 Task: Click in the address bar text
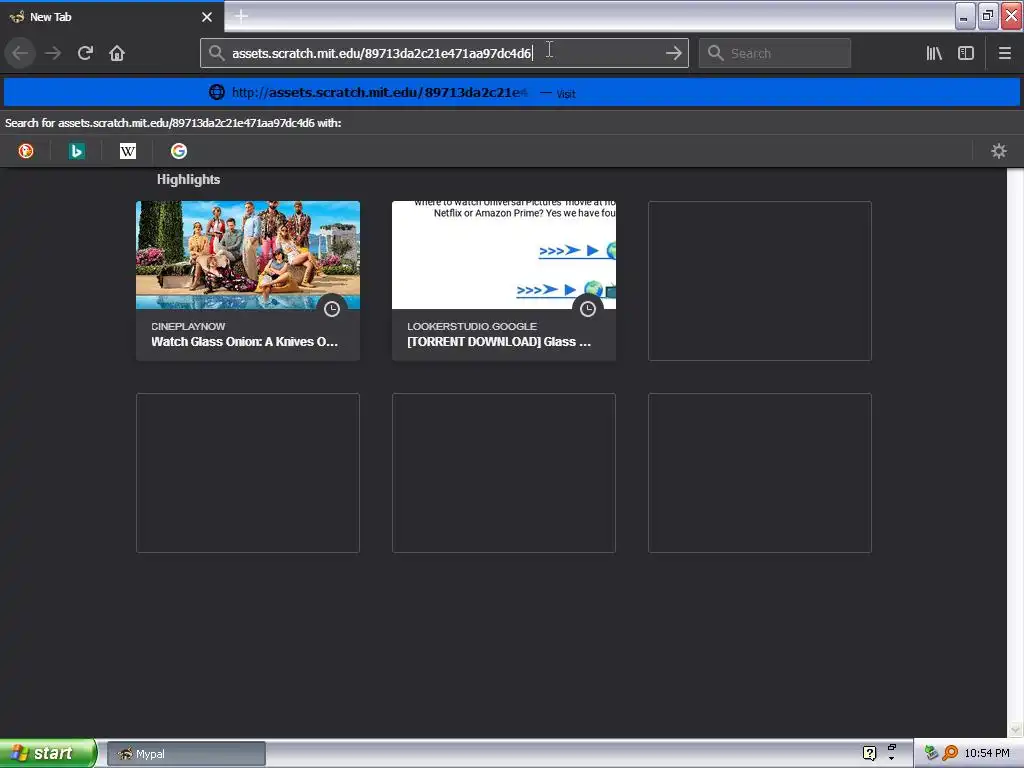381,53
